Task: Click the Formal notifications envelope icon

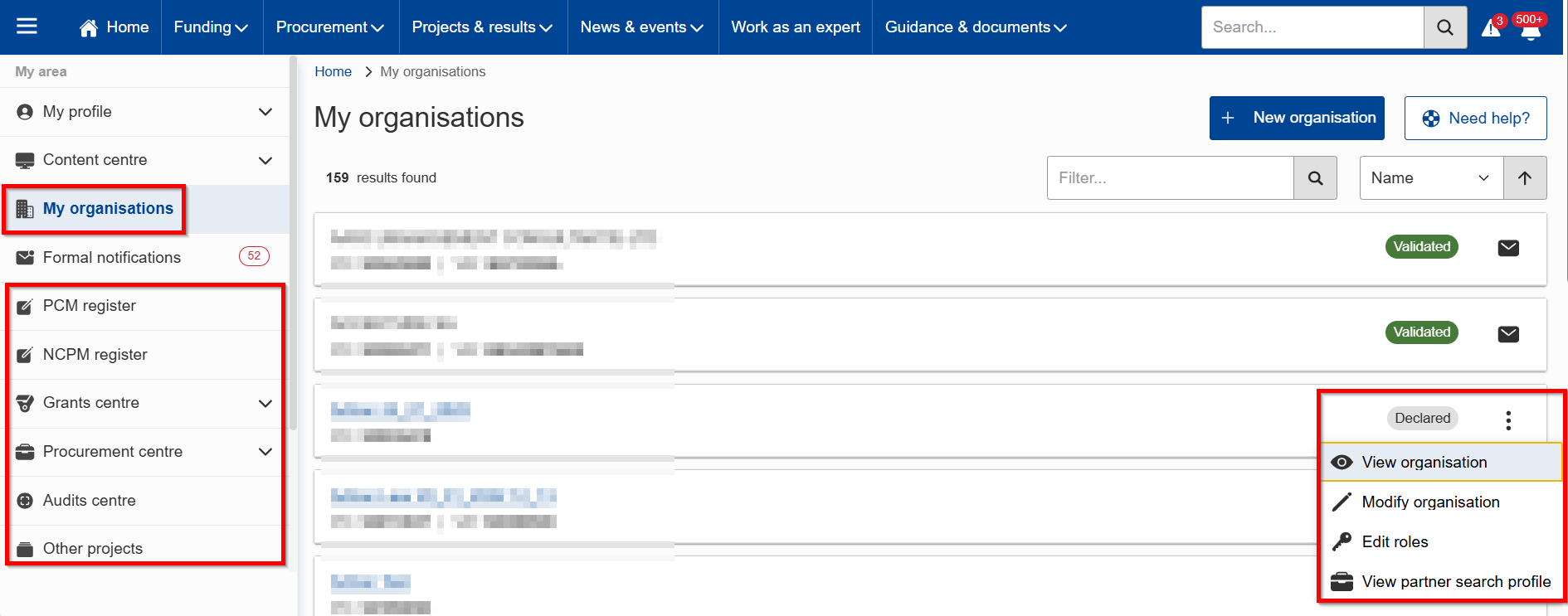Action: pyautogui.click(x=25, y=257)
